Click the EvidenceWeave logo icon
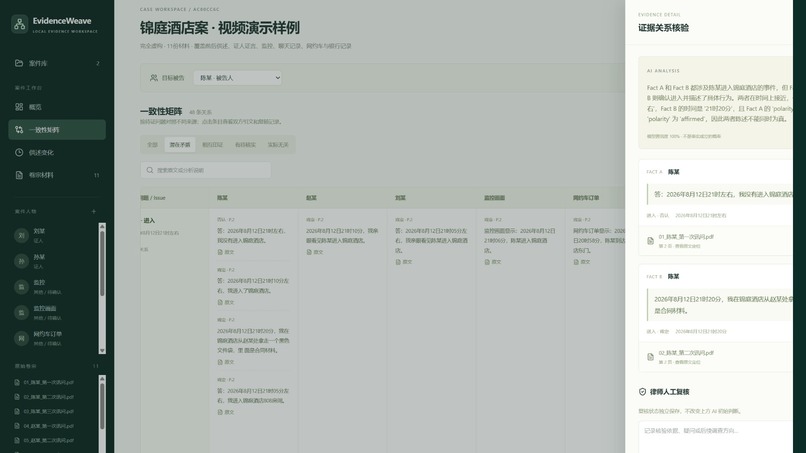806x453 pixels. pyautogui.click(x=20, y=24)
